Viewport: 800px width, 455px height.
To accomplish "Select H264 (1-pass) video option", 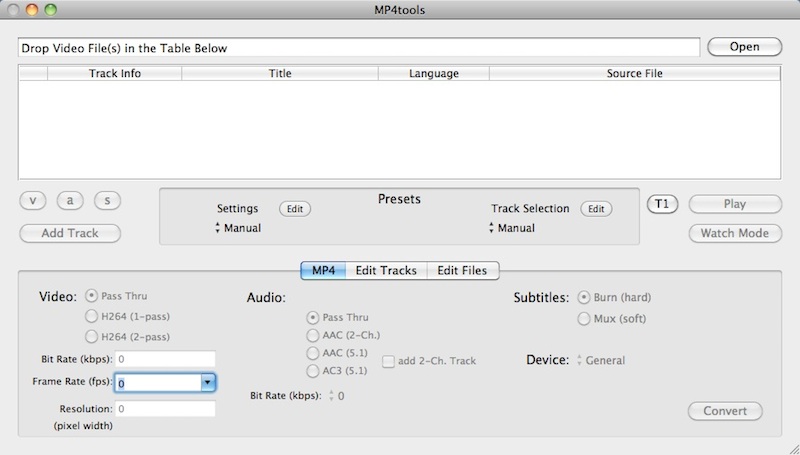I will pyautogui.click(x=93, y=316).
